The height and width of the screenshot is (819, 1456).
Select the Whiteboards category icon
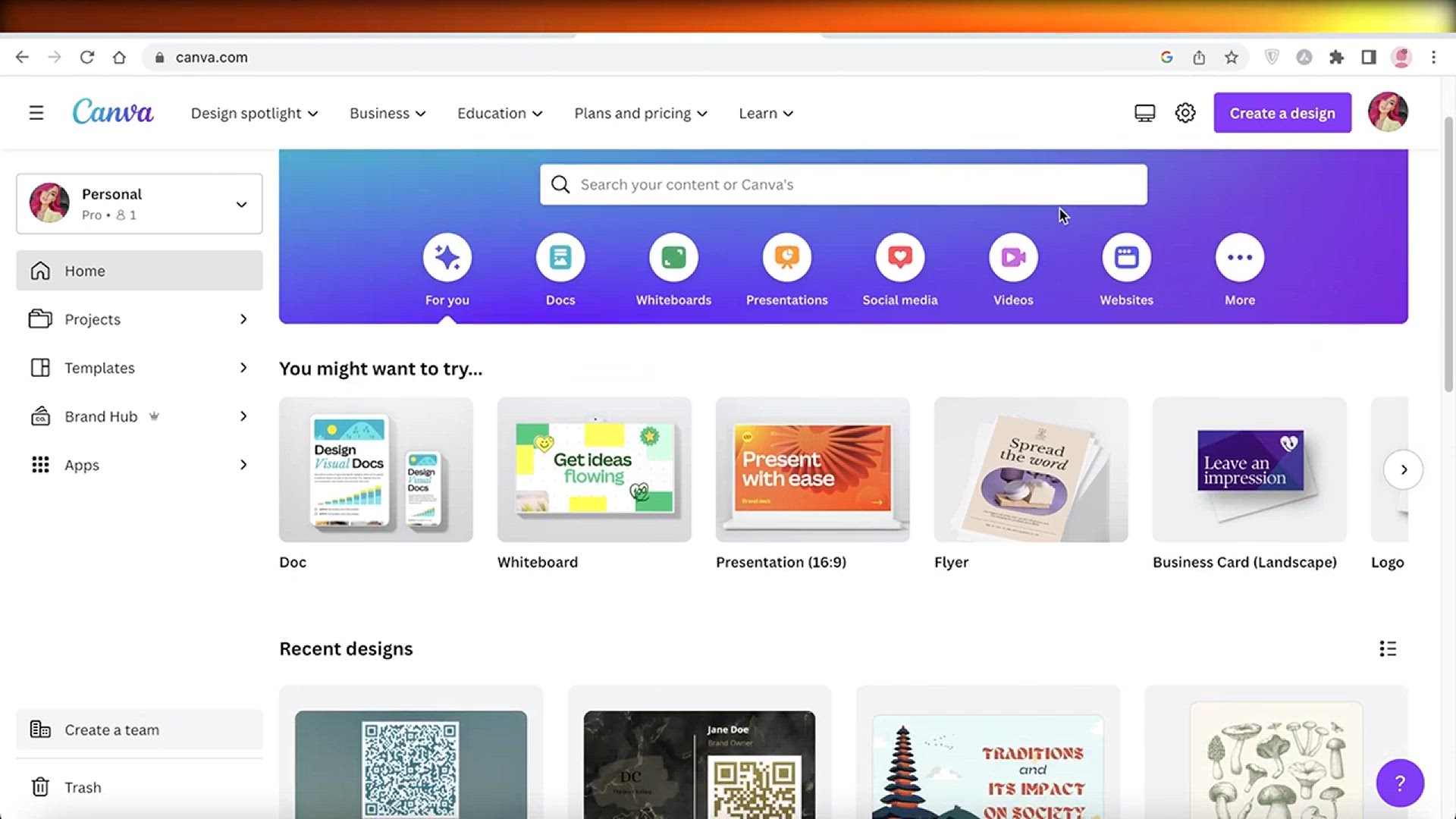click(x=673, y=257)
